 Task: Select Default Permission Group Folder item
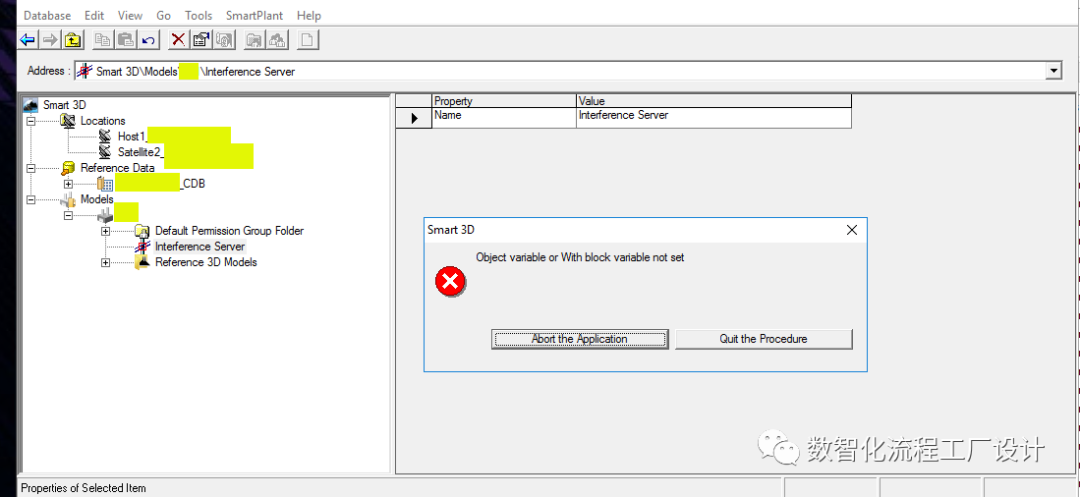pyautogui.click(x=229, y=231)
